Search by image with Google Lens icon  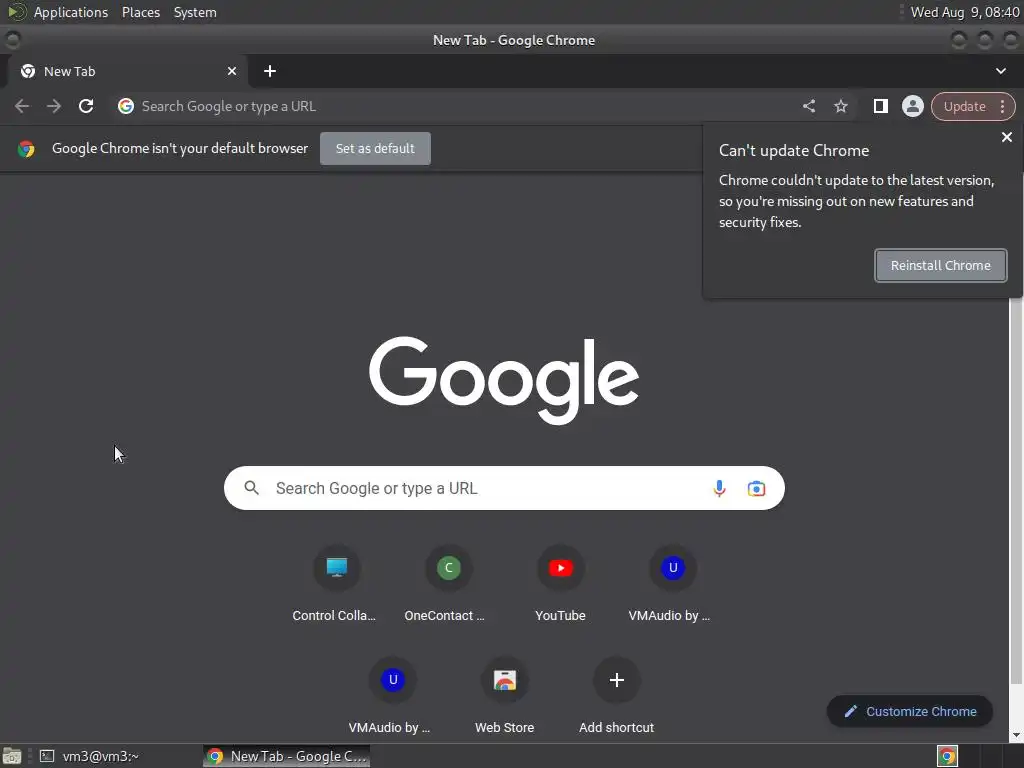click(756, 488)
